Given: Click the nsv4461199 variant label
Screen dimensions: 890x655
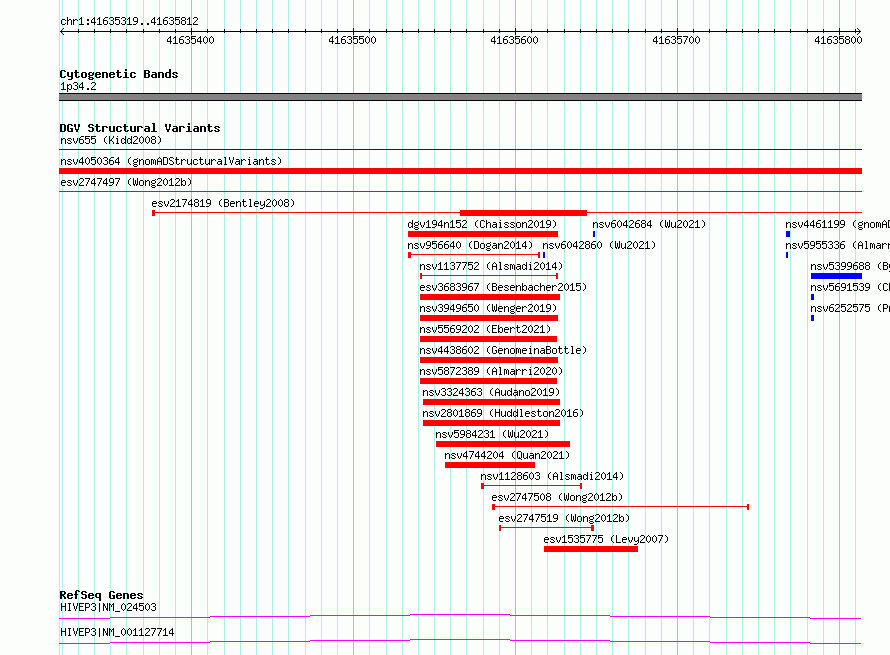Looking at the screenshot, I should tap(837, 224).
